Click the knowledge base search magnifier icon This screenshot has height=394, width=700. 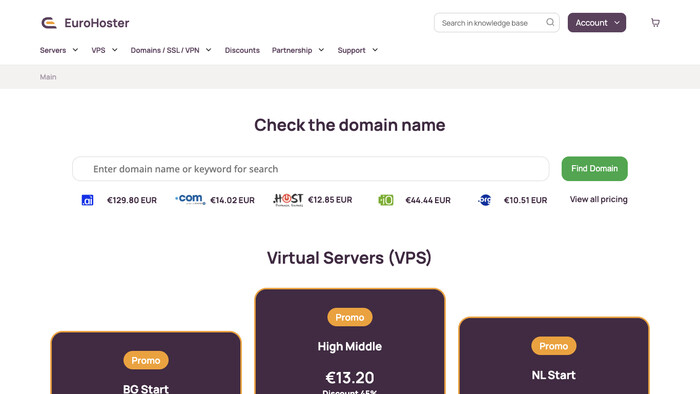(550, 22)
